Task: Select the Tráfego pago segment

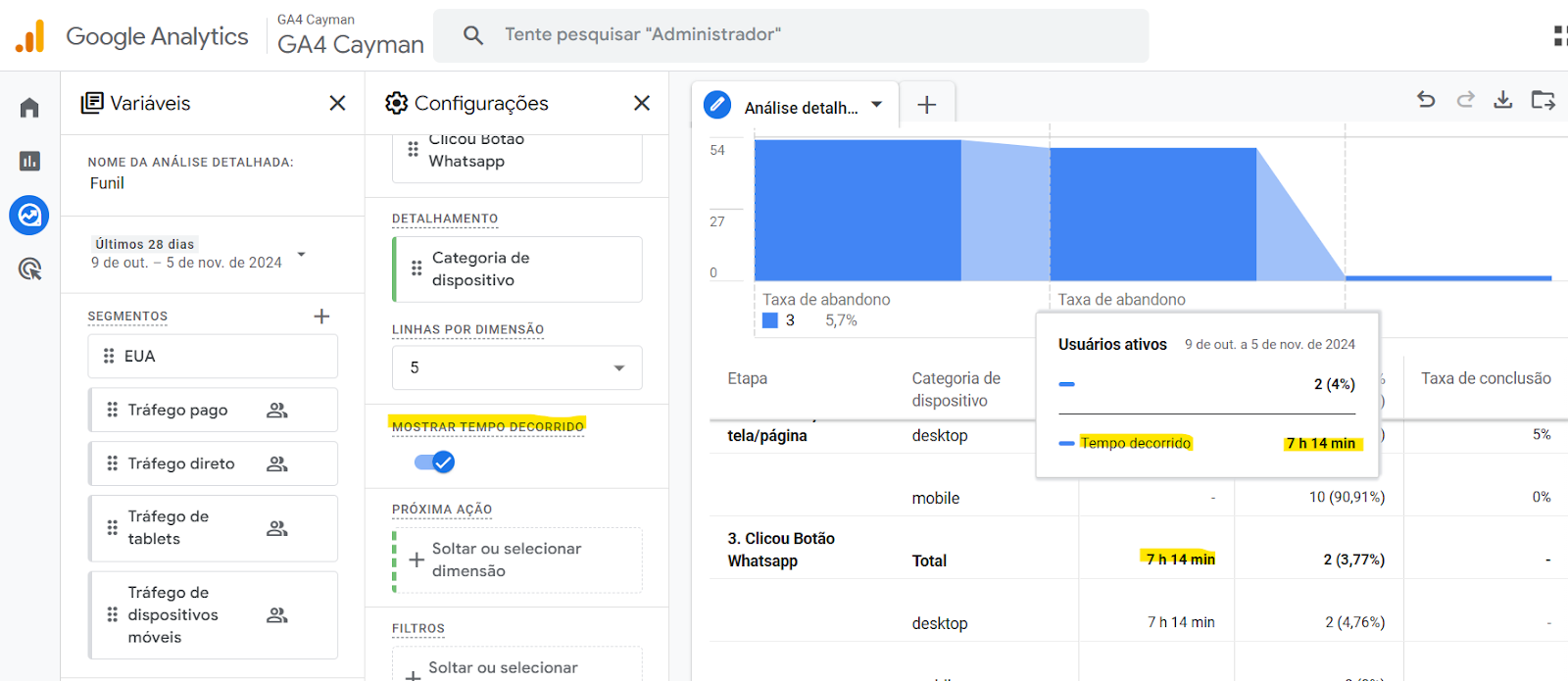Action: tap(214, 410)
